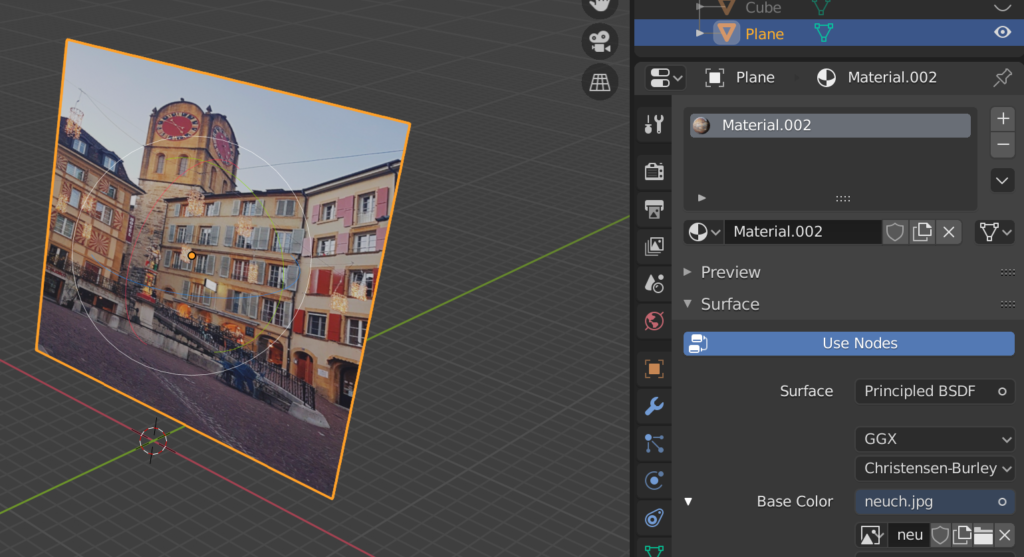Open the Object properties tab
Viewport: 1024px width, 557px height.
point(654,369)
